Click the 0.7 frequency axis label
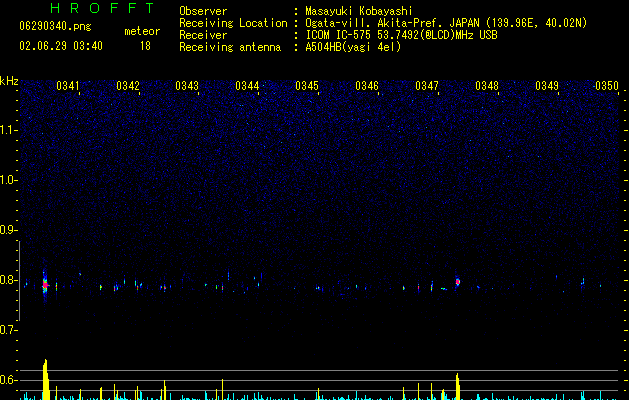 9,330
